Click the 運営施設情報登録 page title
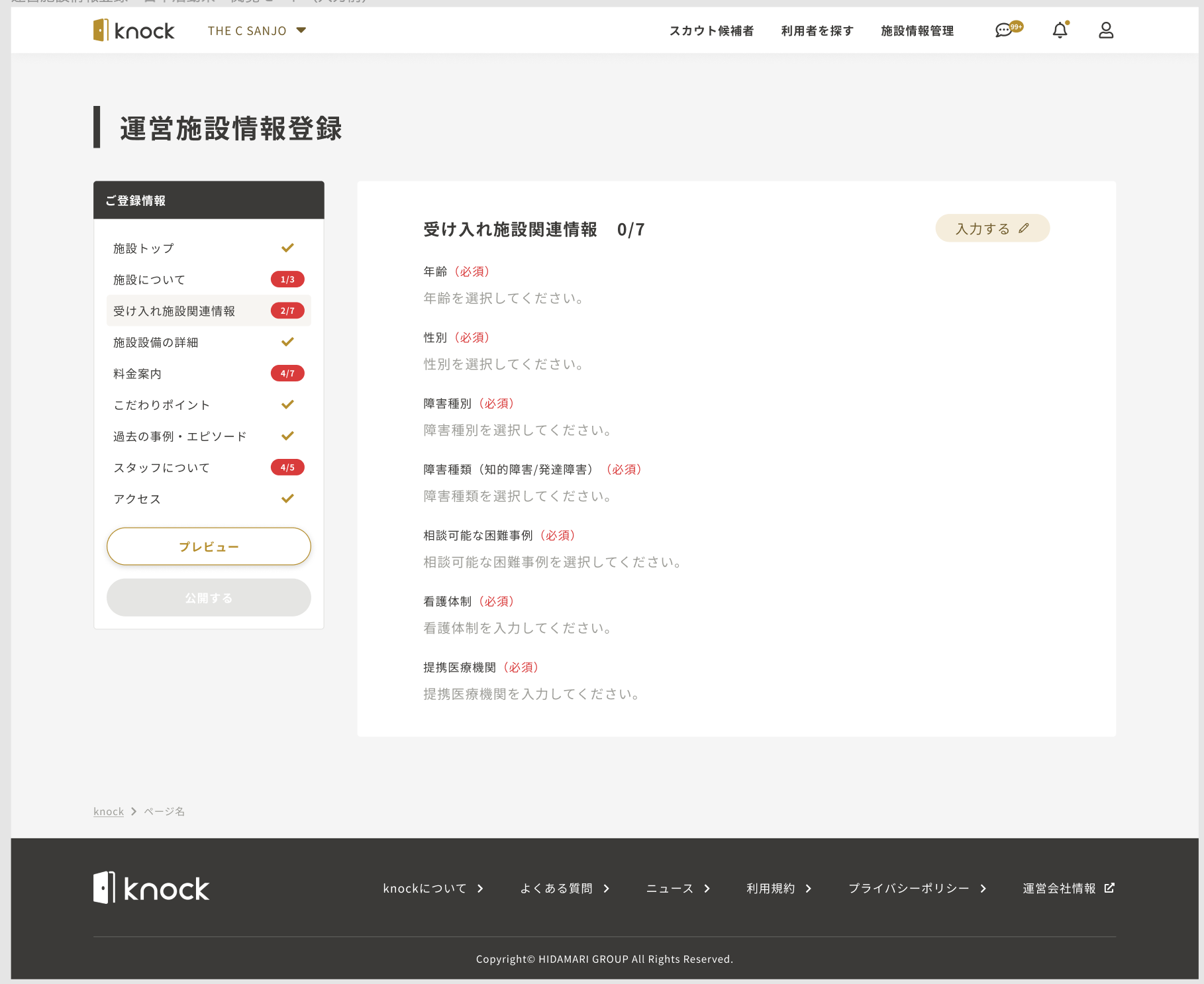The image size is (1204, 984). 230,128
